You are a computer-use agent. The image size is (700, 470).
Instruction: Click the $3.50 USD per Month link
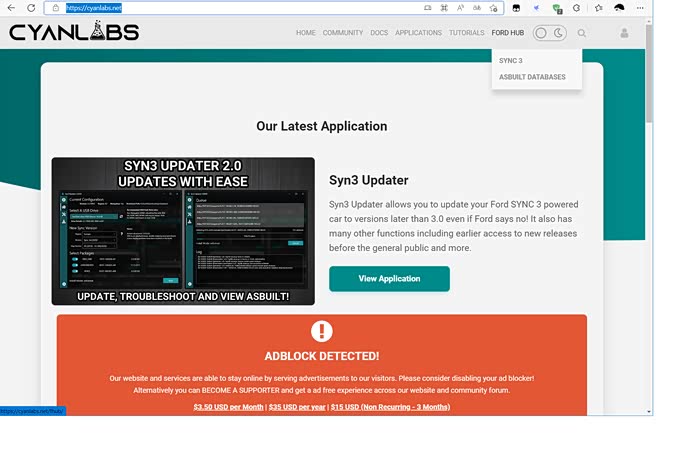click(228, 407)
